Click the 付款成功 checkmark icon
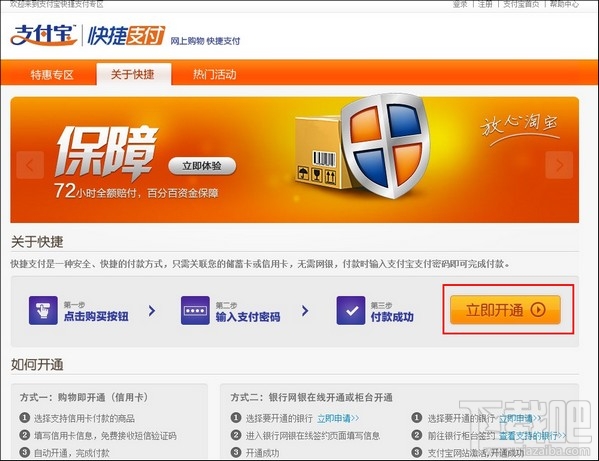Image resolution: width=599 pixels, height=461 pixels. (x=351, y=310)
